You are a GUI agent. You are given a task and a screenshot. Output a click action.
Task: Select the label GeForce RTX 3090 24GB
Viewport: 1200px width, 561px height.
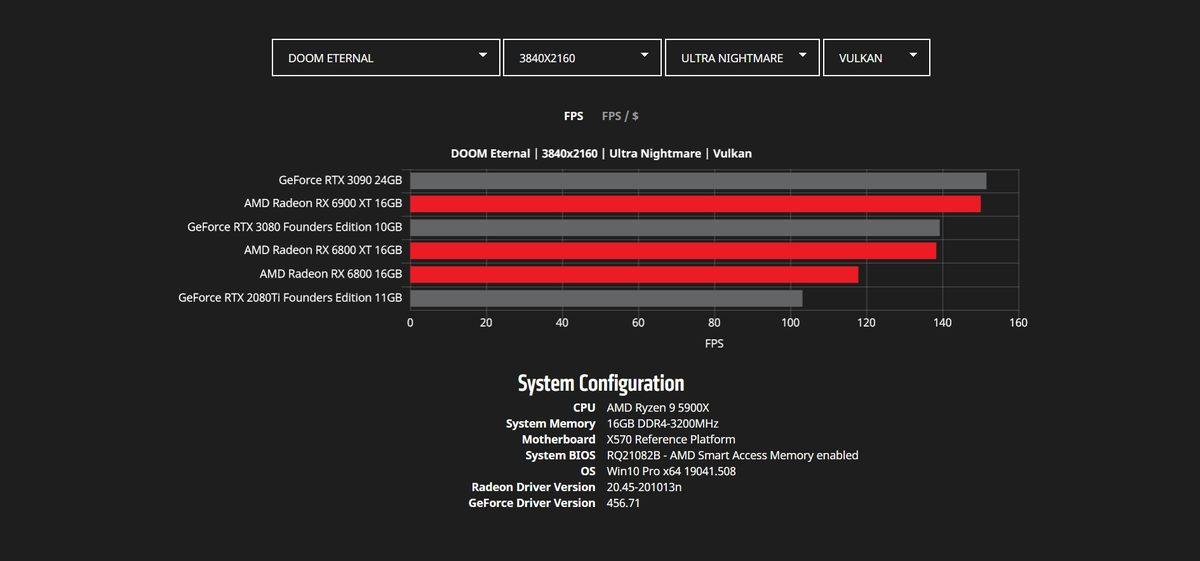point(340,181)
